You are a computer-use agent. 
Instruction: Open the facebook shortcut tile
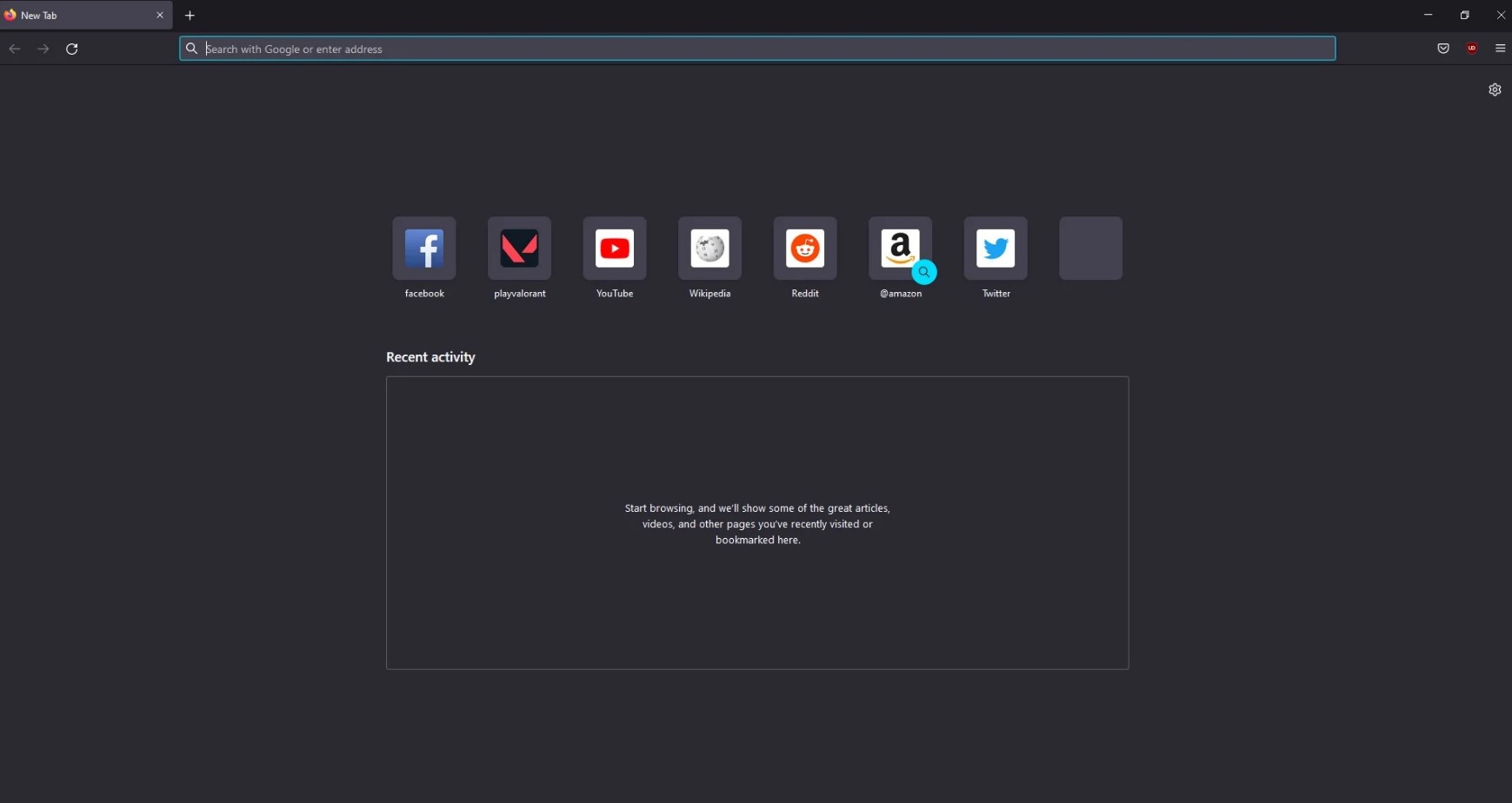tap(424, 249)
